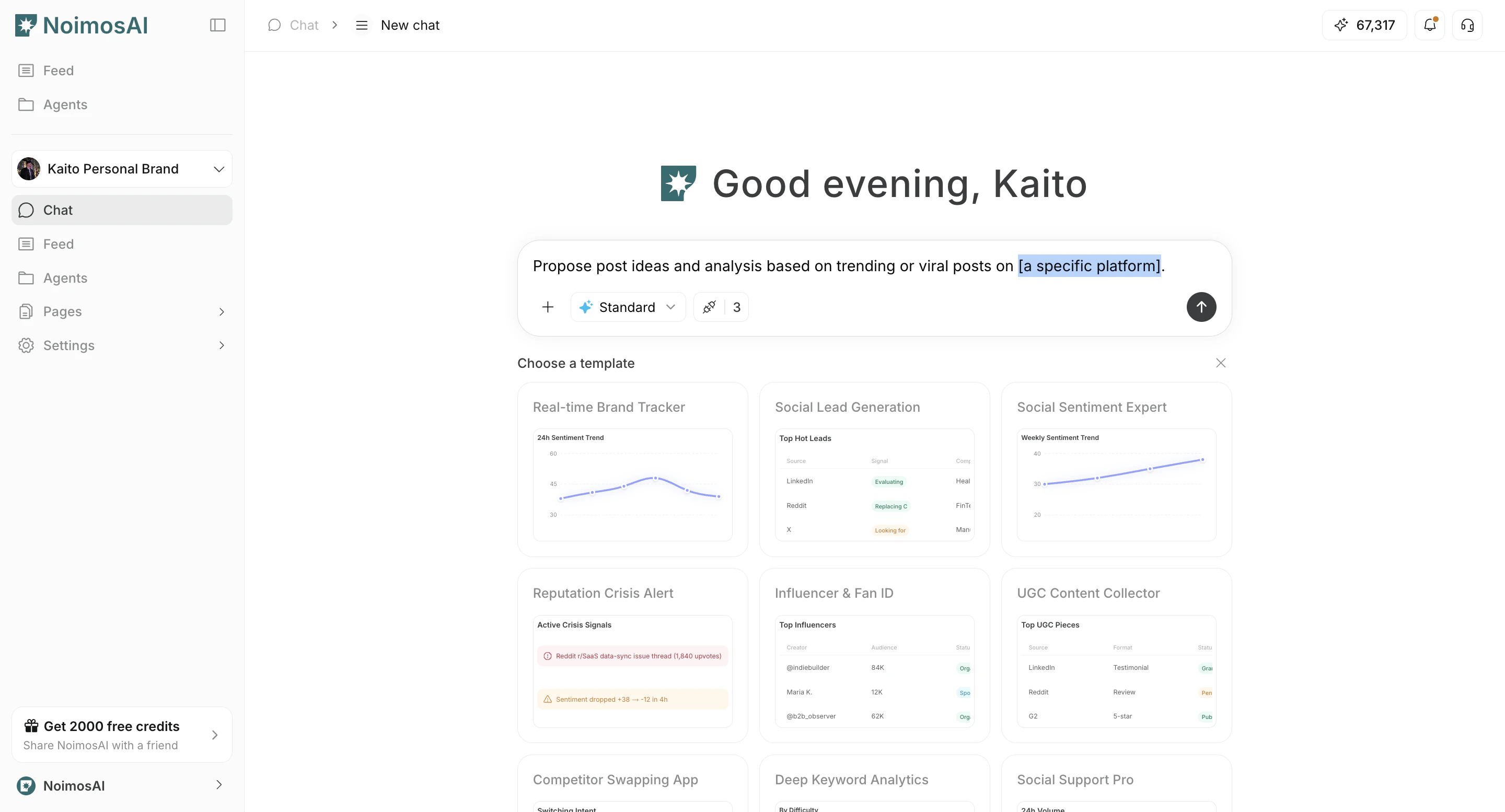
Task: Click the @indiebuilder influencer row
Action: (874, 668)
